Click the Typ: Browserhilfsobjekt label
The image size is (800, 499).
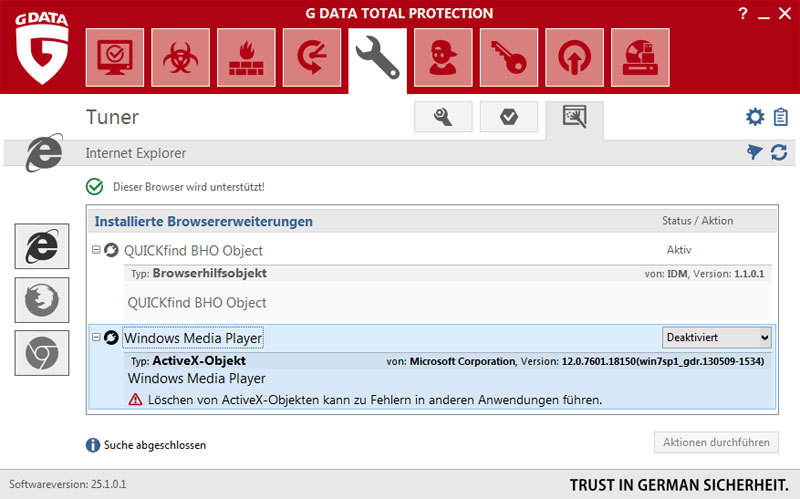pyautogui.click(x=198, y=273)
